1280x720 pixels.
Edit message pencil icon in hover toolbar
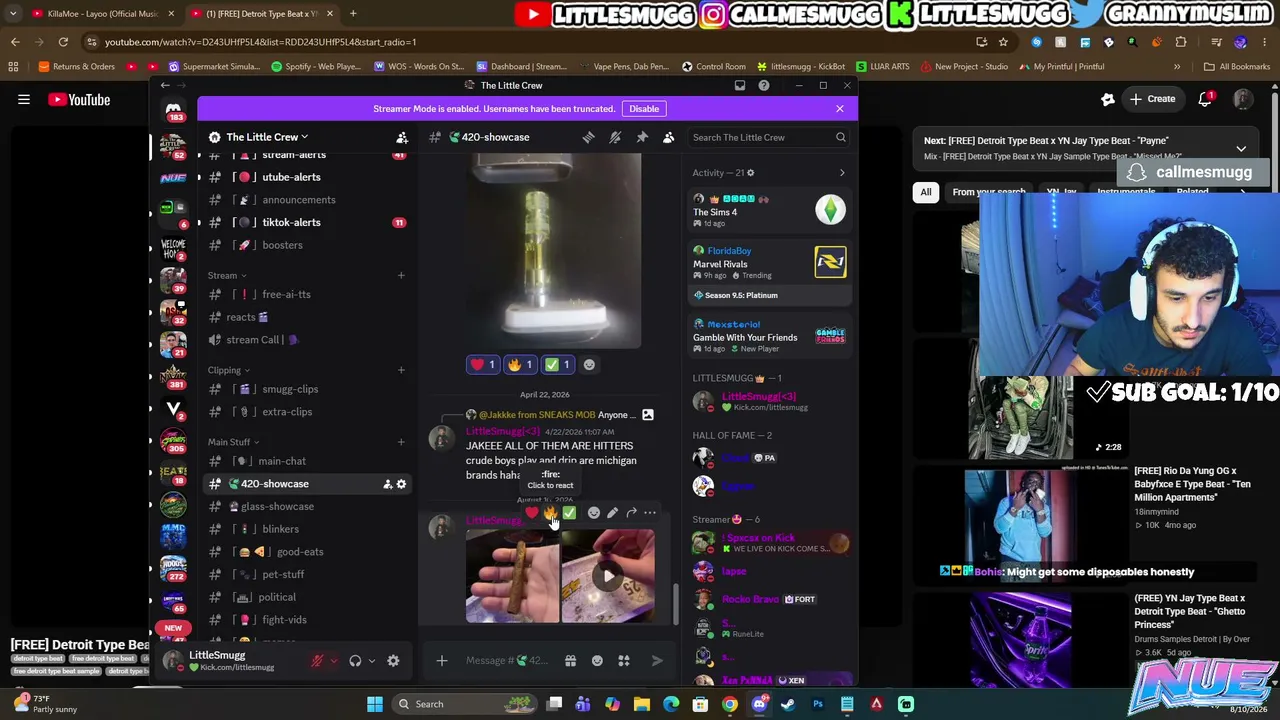point(612,513)
